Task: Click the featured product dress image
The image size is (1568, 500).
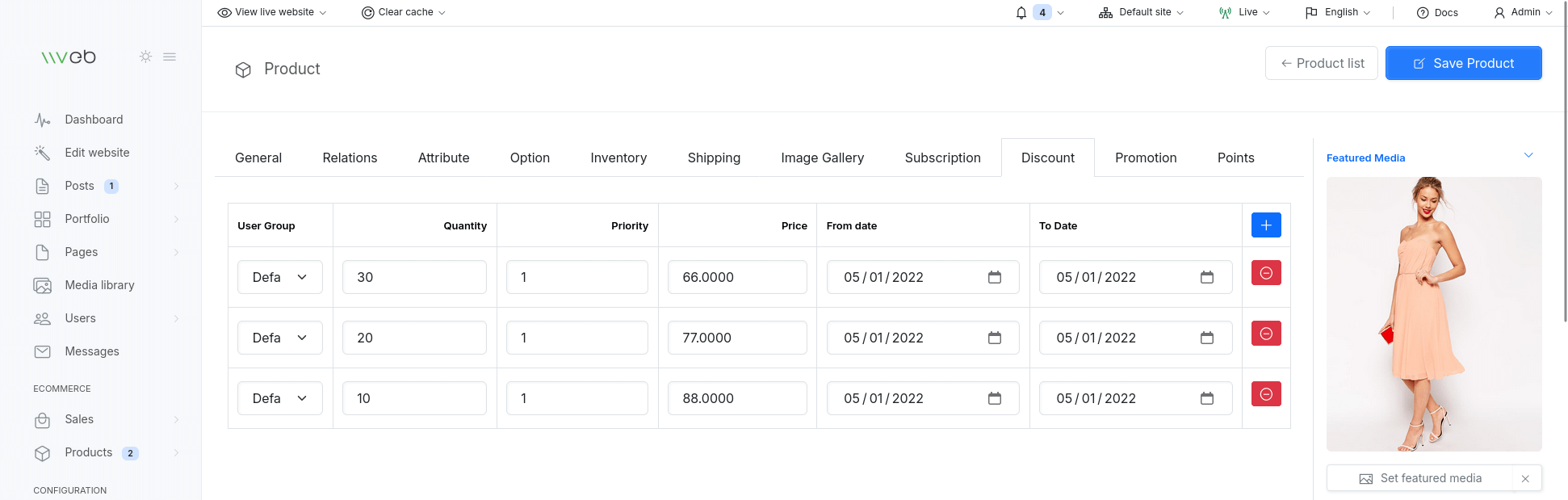Action: coord(1433,313)
